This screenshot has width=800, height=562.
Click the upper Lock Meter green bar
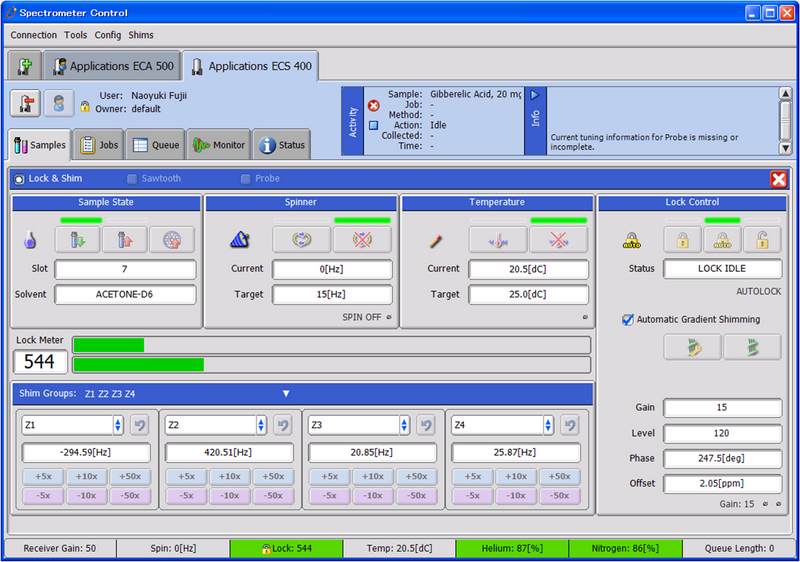tap(109, 345)
